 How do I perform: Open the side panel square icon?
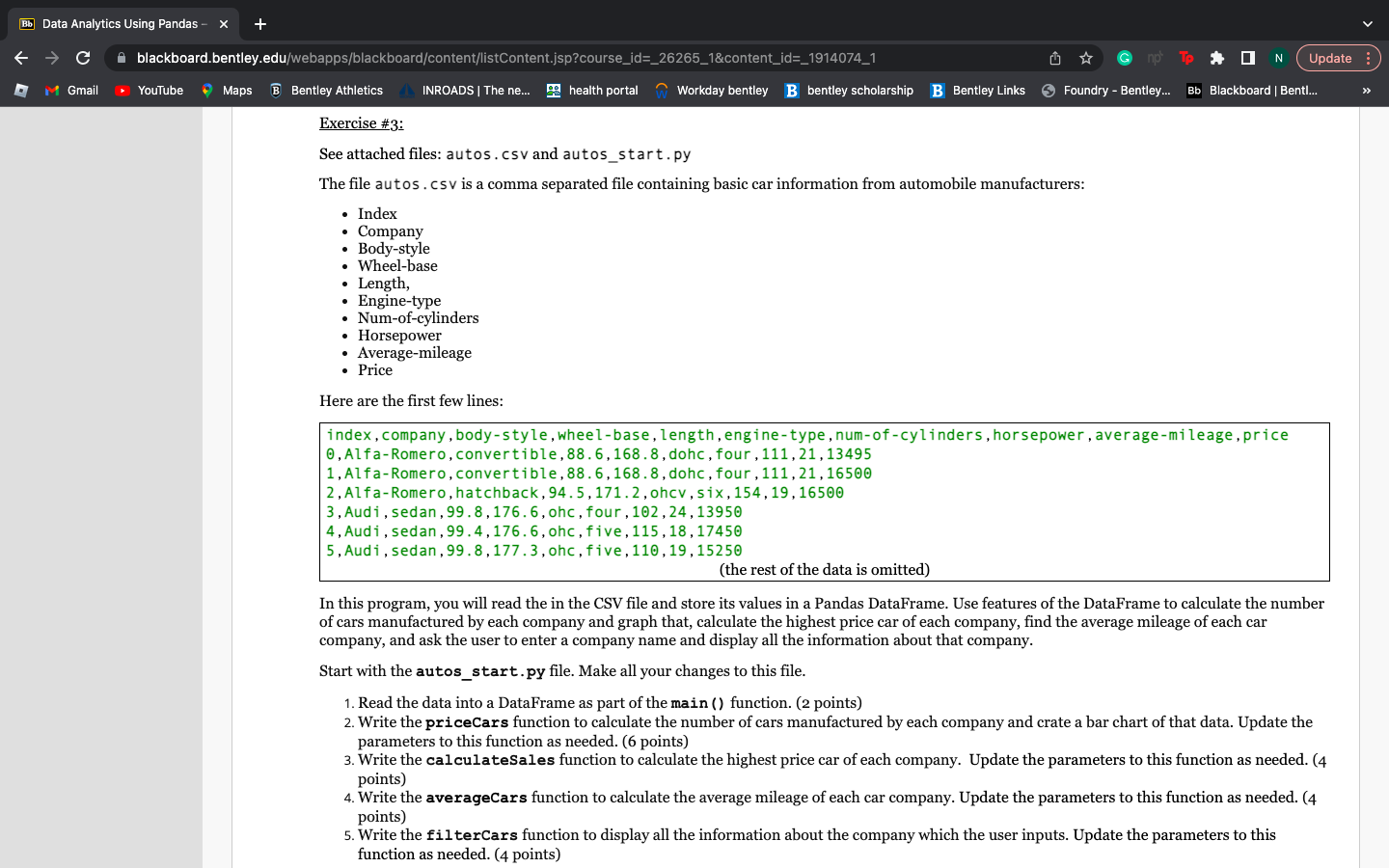[1248, 58]
